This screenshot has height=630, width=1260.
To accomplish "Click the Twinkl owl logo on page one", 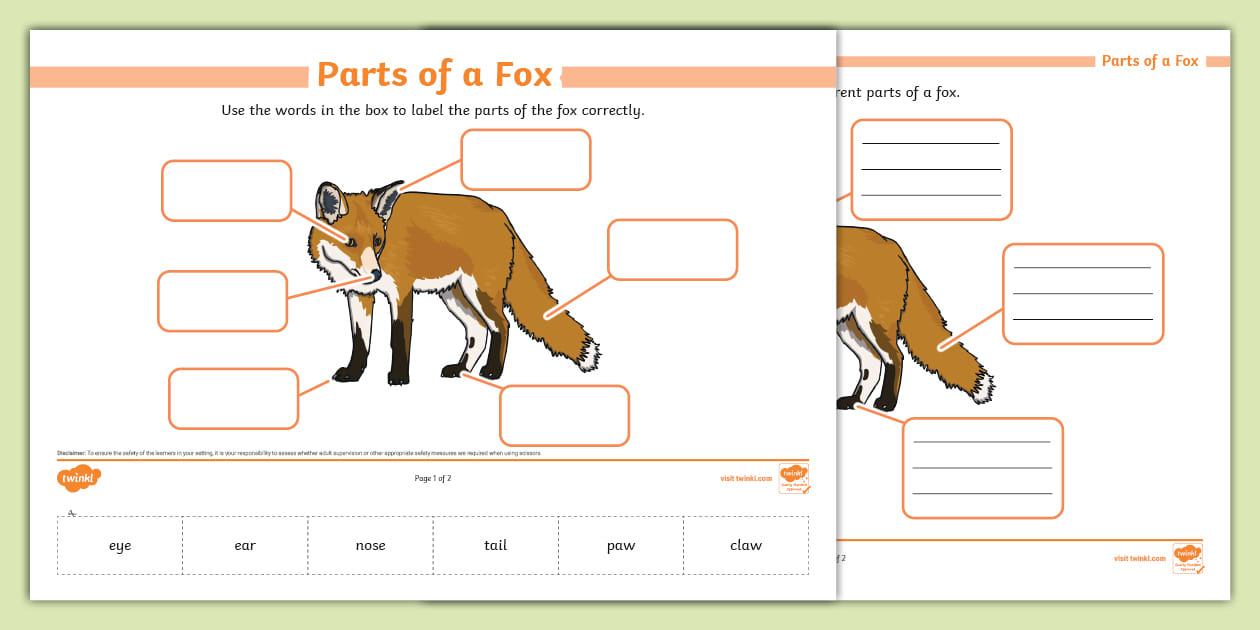I will [x=78, y=478].
